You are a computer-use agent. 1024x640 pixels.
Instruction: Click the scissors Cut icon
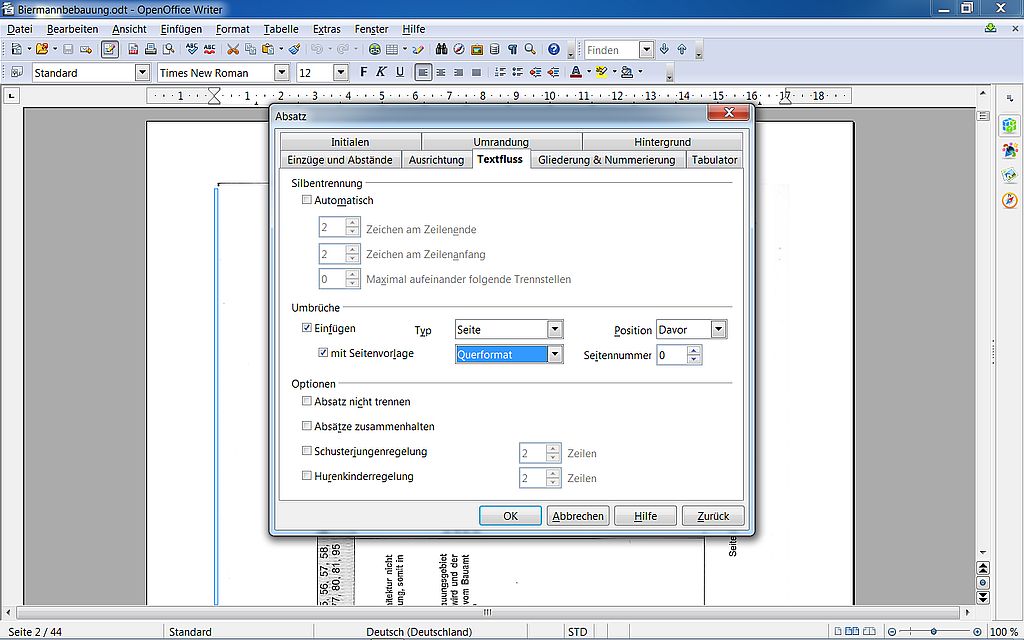tap(233, 49)
